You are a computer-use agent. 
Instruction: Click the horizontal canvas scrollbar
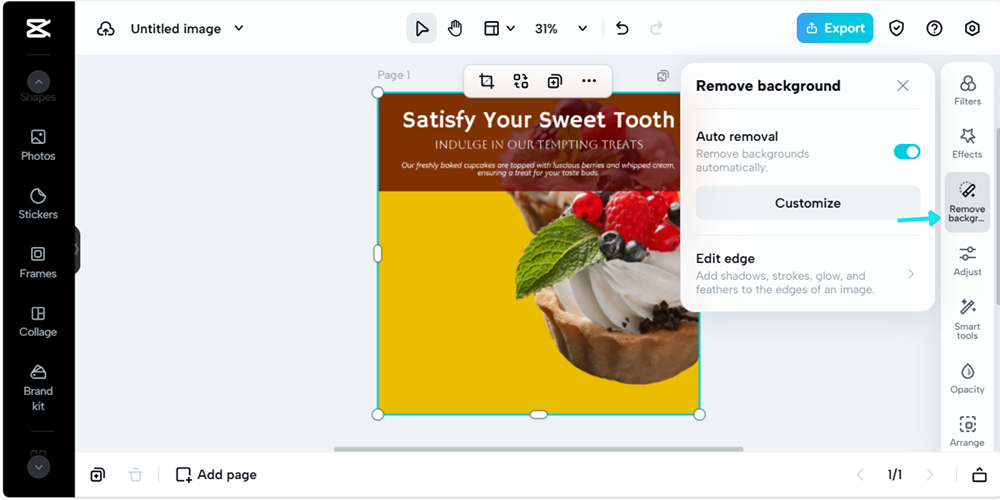click(538, 449)
